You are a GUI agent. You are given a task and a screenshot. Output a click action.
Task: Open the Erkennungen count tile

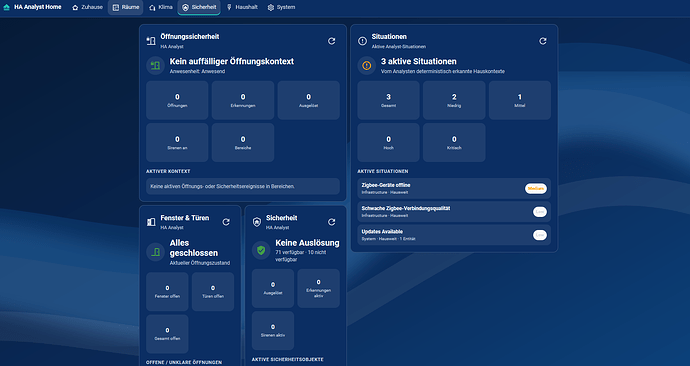pyautogui.click(x=243, y=100)
